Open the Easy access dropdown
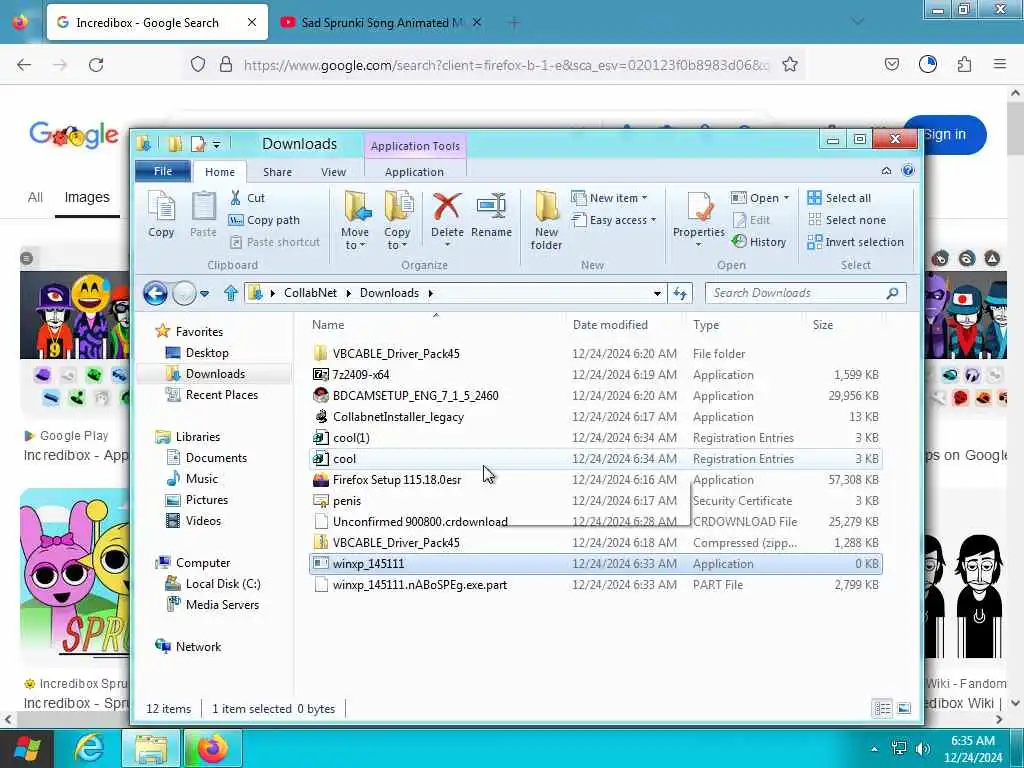The image size is (1024, 768). pyautogui.click(x=614, y=220)
